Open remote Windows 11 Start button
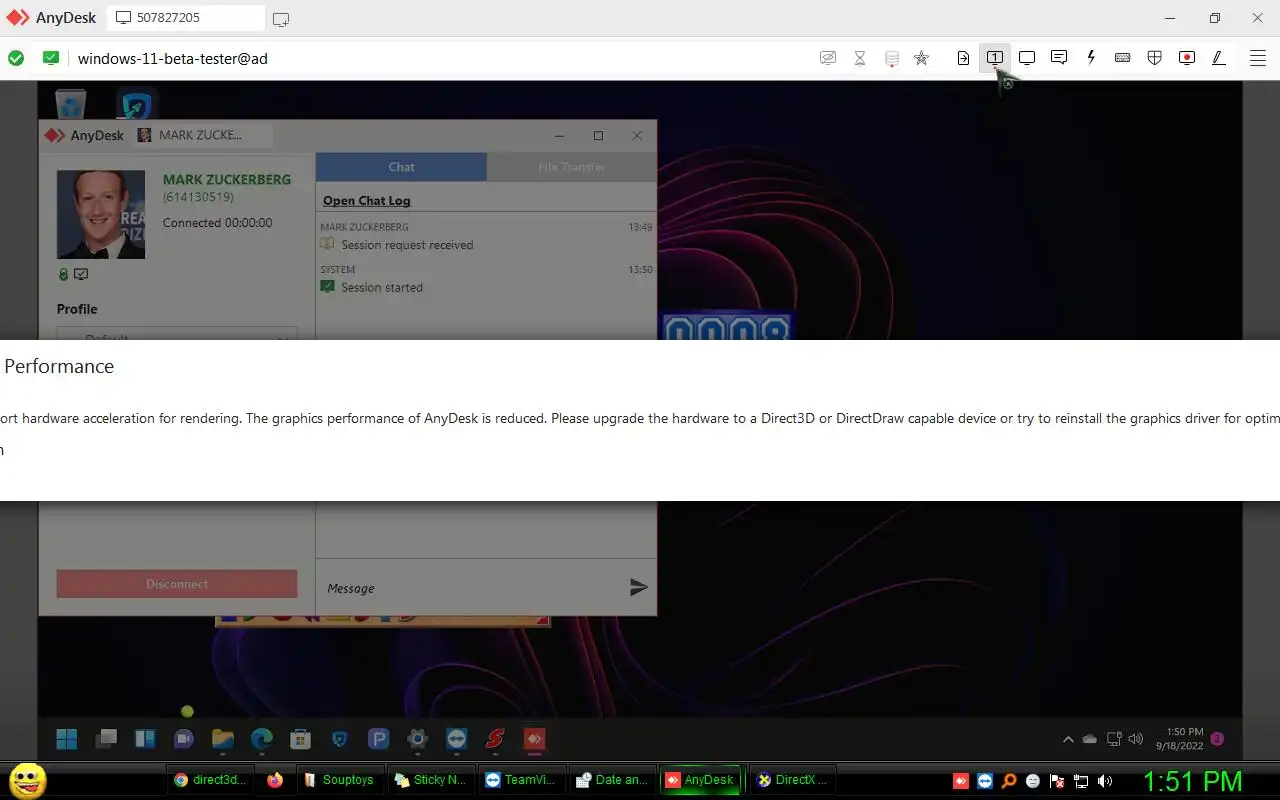This screenshot has height=800, width=1280. [x=67, y=739]
